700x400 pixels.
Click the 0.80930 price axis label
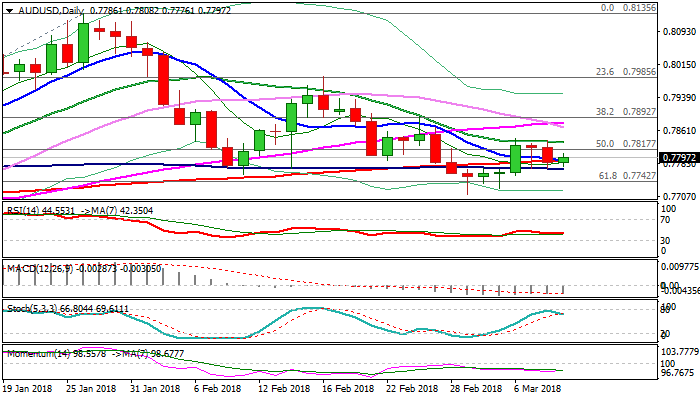pos(679,31)
